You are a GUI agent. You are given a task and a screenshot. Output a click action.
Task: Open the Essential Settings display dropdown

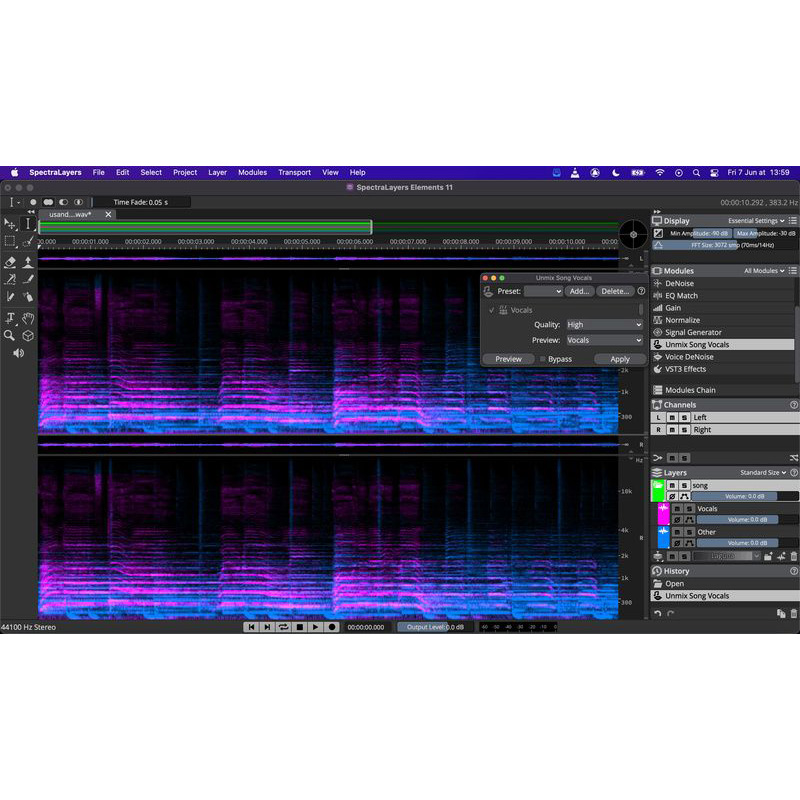coord(756,221)
